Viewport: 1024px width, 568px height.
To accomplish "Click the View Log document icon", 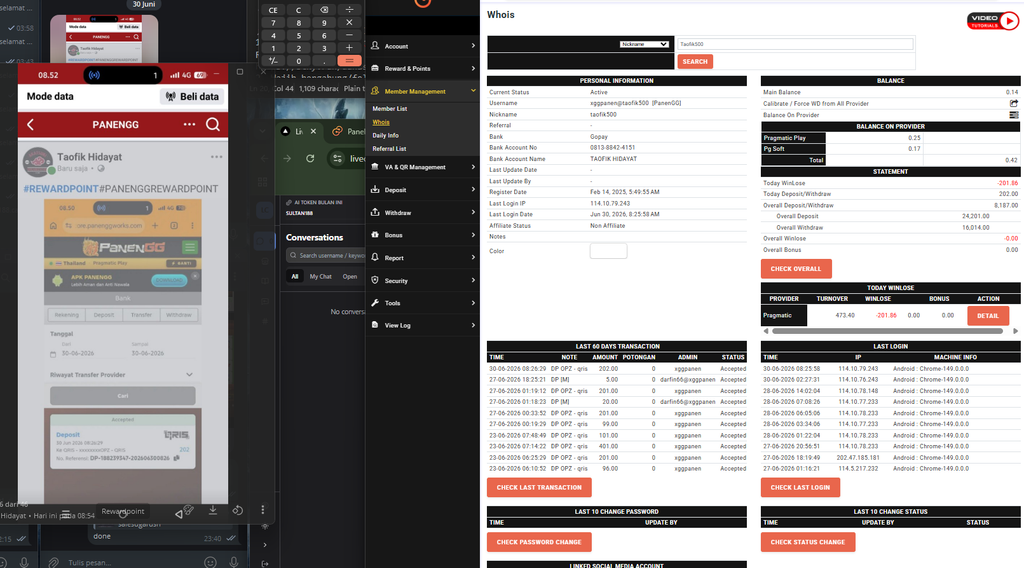I will coord(375,324).
